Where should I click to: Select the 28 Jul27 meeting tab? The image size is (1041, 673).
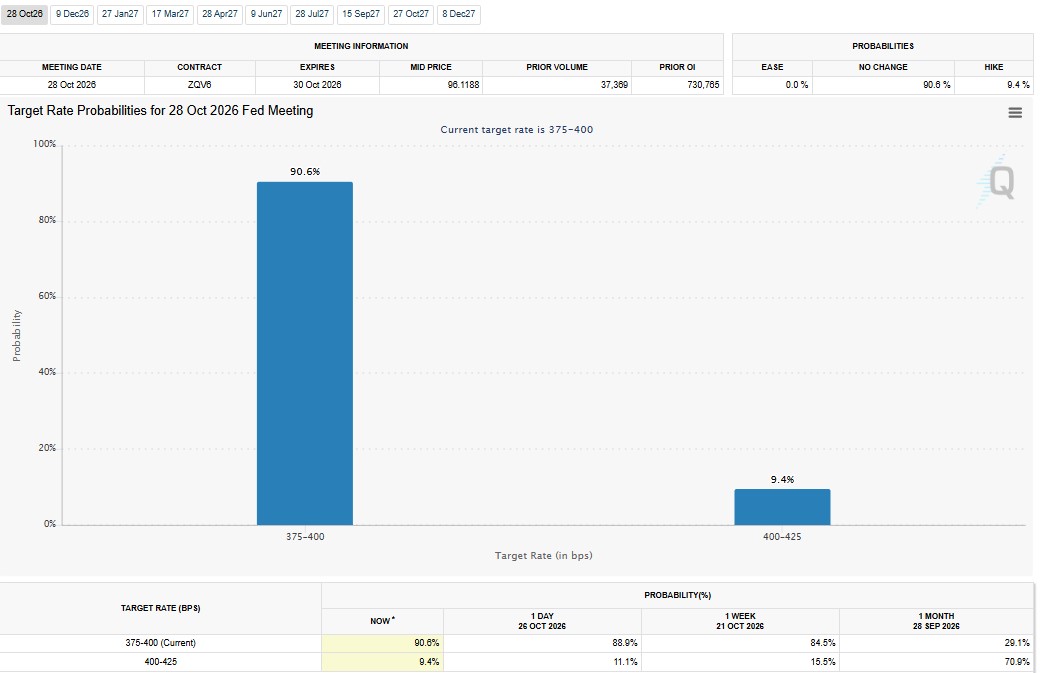(312, 14)
